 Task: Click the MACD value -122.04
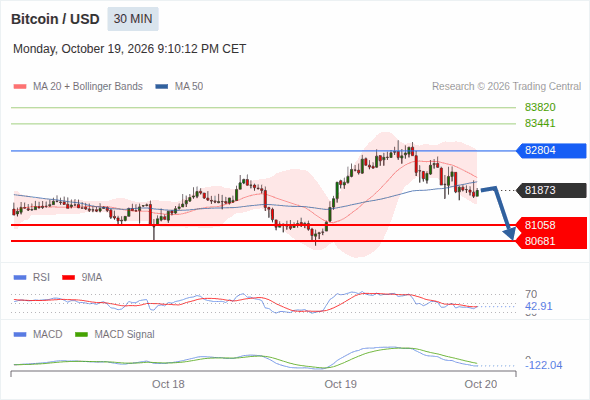544,365
